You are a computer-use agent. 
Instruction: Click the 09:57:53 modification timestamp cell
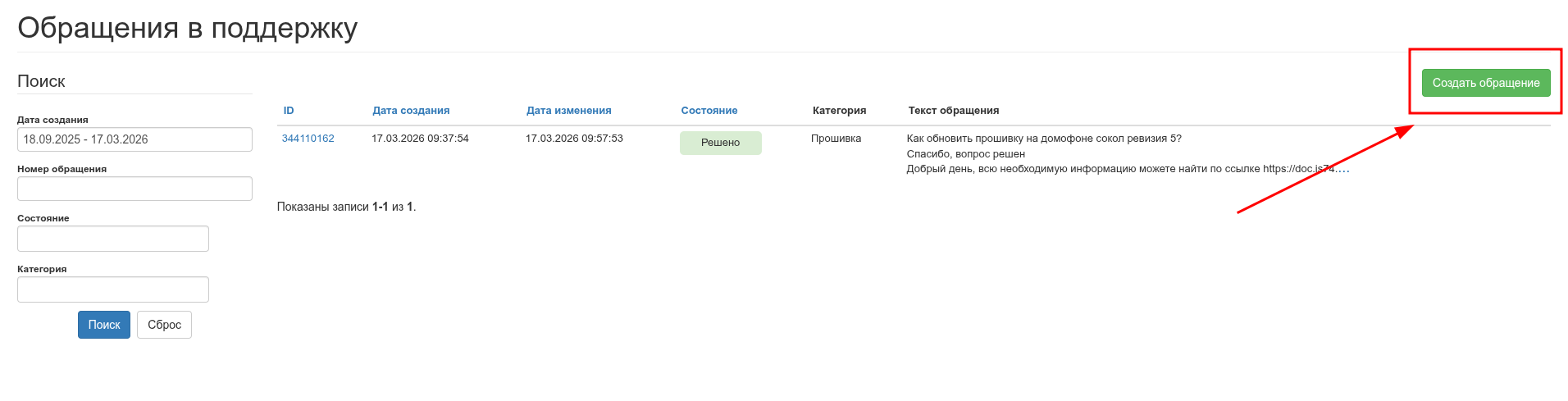click(574, 139)
